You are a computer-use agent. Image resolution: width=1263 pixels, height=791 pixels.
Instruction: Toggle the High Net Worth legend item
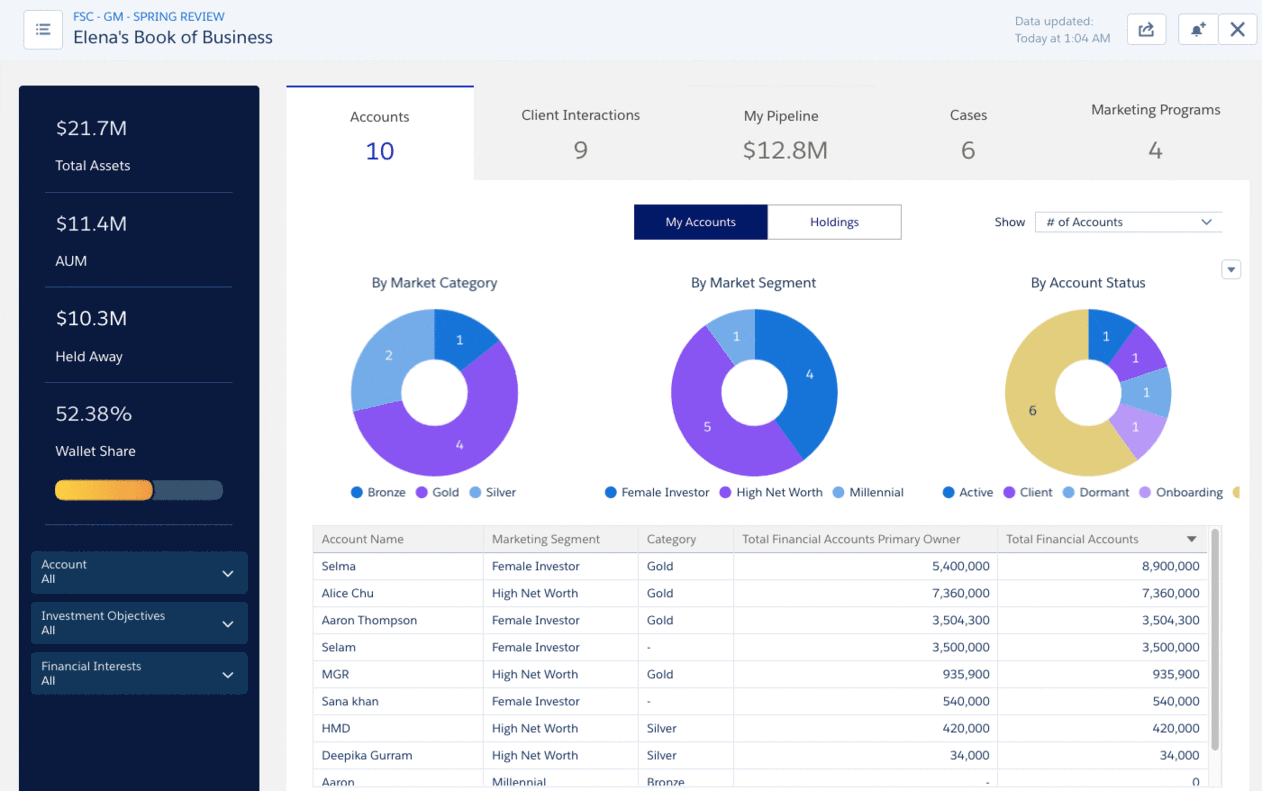click(x=770, y=493)
